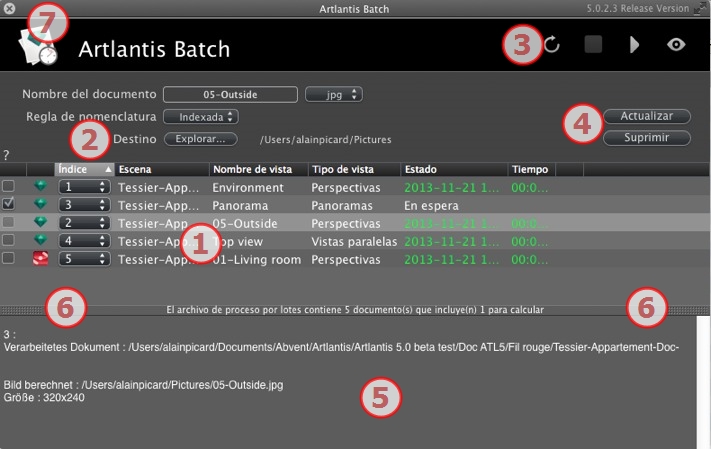Click the green gem icon in 05-Outside row
Image resolution: width=711 pixels, height=449 pixels.
coord(40,222)
